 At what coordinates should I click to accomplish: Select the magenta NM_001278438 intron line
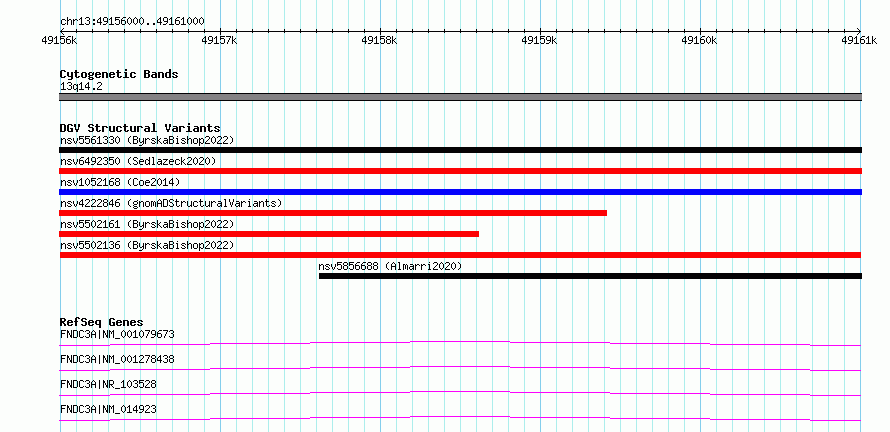coord(460,368)
